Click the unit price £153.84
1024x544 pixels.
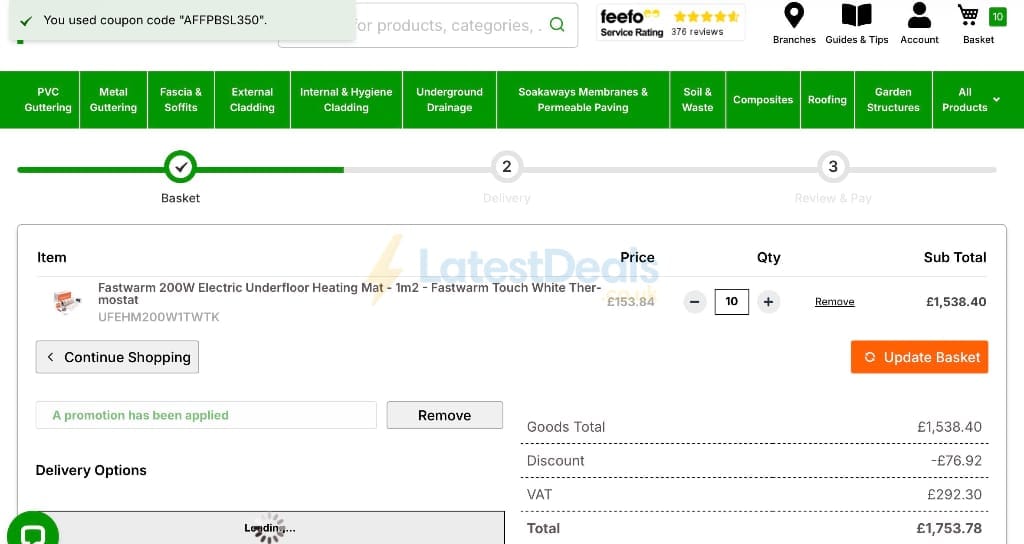pyautogui.click(x=630, y=302)
